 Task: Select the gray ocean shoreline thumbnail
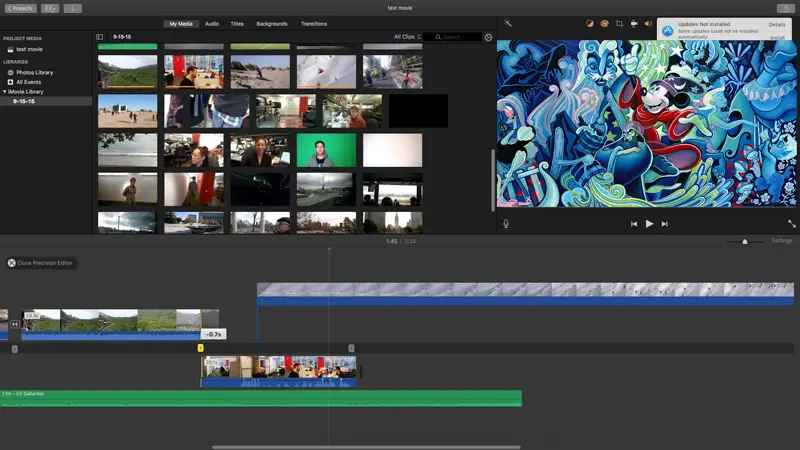pos(128,150)
